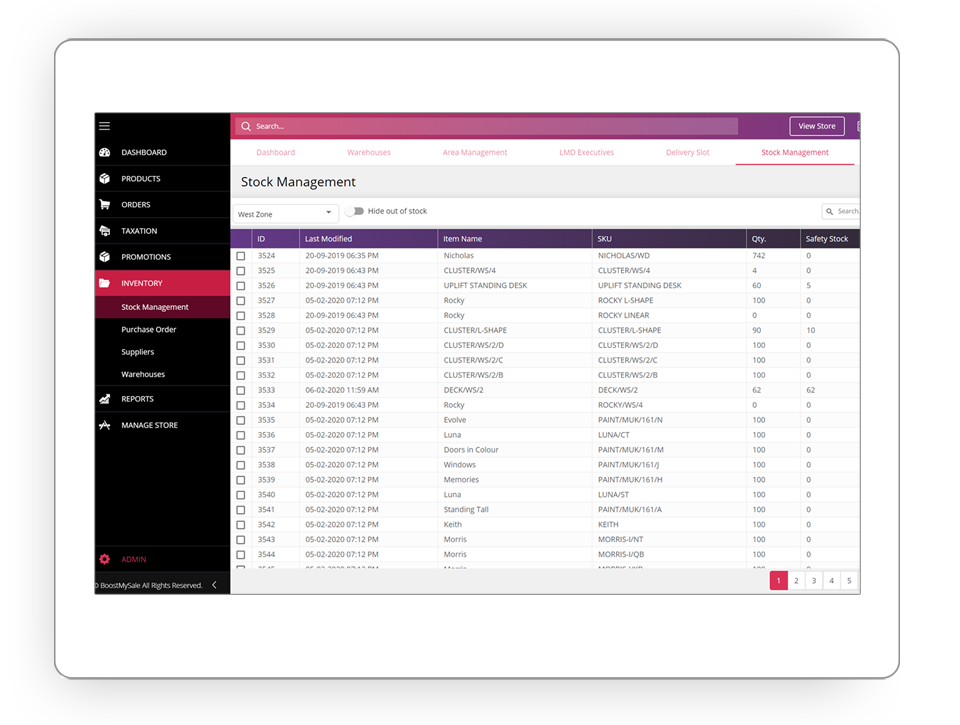
Task: Click the top Search input field
Action: pos(487,126)
